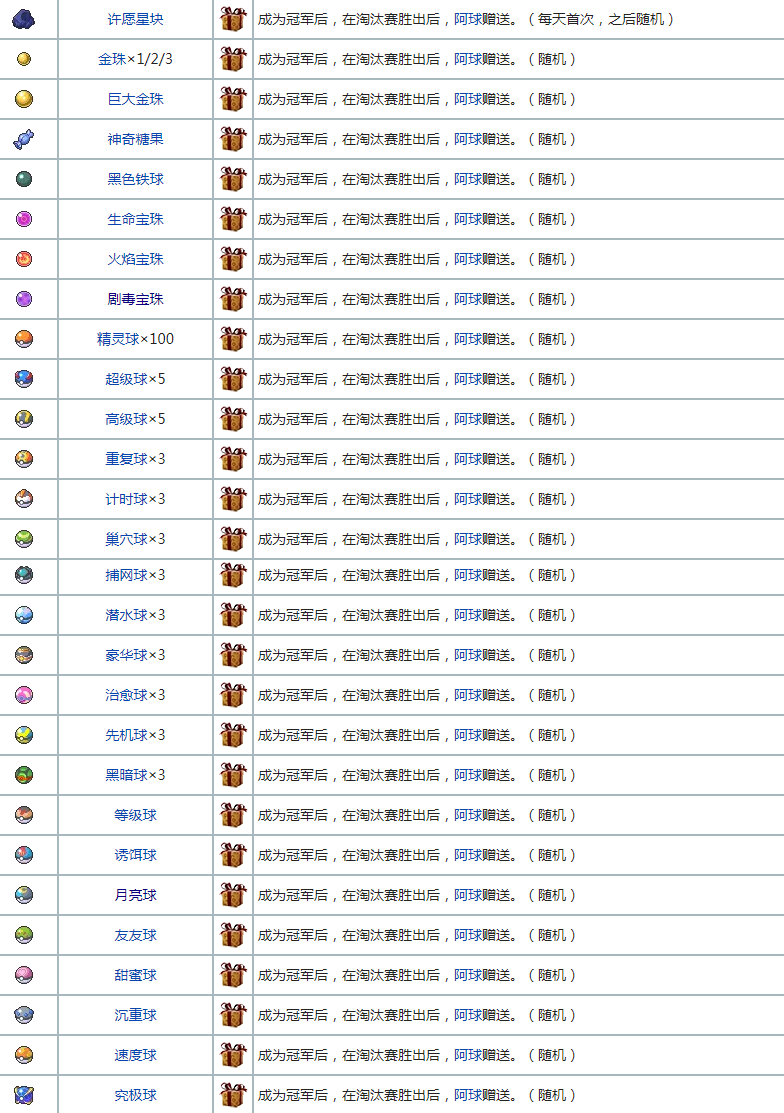
Task: Follow the 阿球 link in 友友球 row
Action: (468, 935)
